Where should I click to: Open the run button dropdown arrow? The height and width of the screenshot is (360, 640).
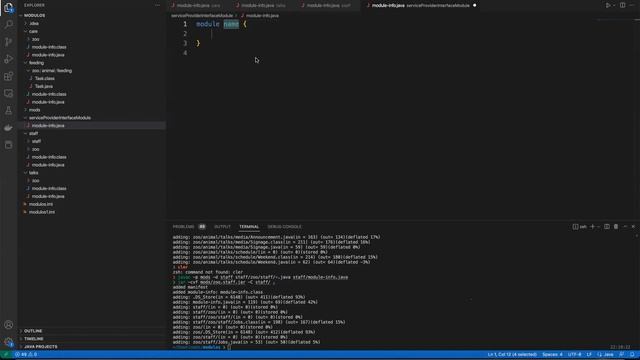click(613, 5)
